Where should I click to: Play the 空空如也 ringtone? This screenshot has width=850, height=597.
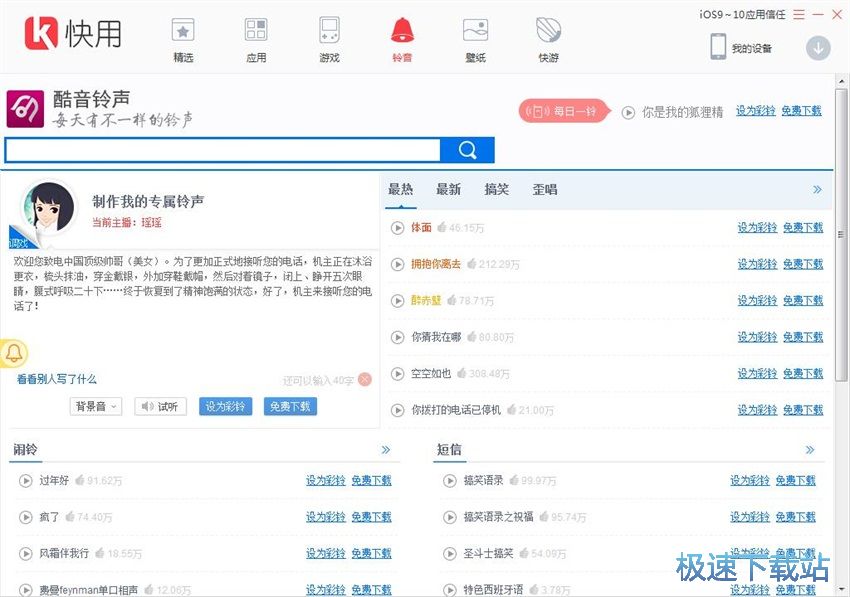point(397,374)
